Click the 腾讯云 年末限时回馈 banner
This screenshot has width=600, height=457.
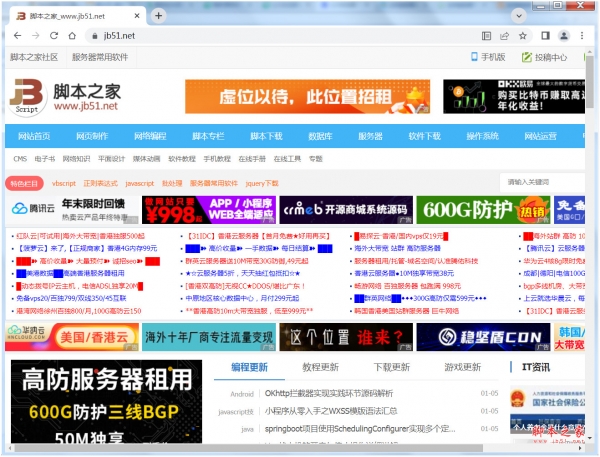(72, 210)
